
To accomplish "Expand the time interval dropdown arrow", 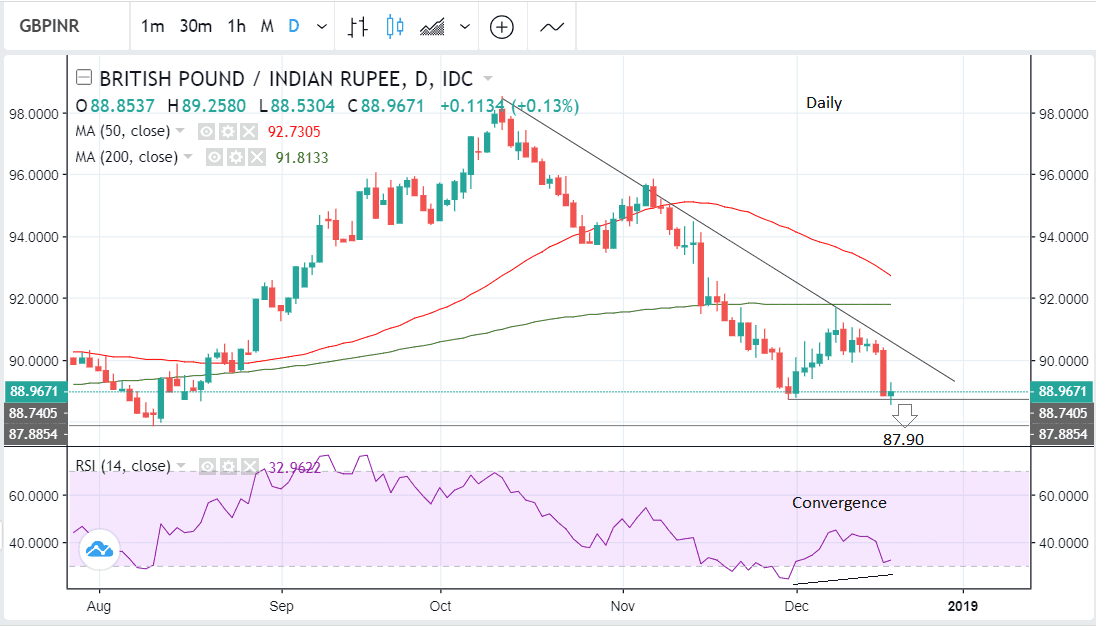I will coord(319,27).
